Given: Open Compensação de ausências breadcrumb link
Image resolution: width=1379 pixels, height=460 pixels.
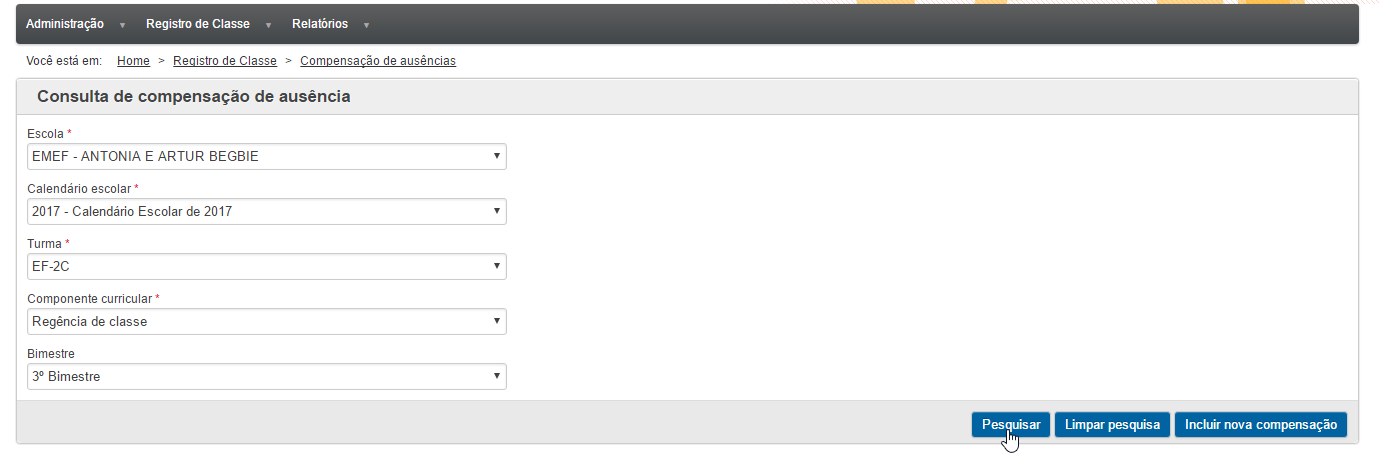Looking at the screenshot, I should 378,61.
